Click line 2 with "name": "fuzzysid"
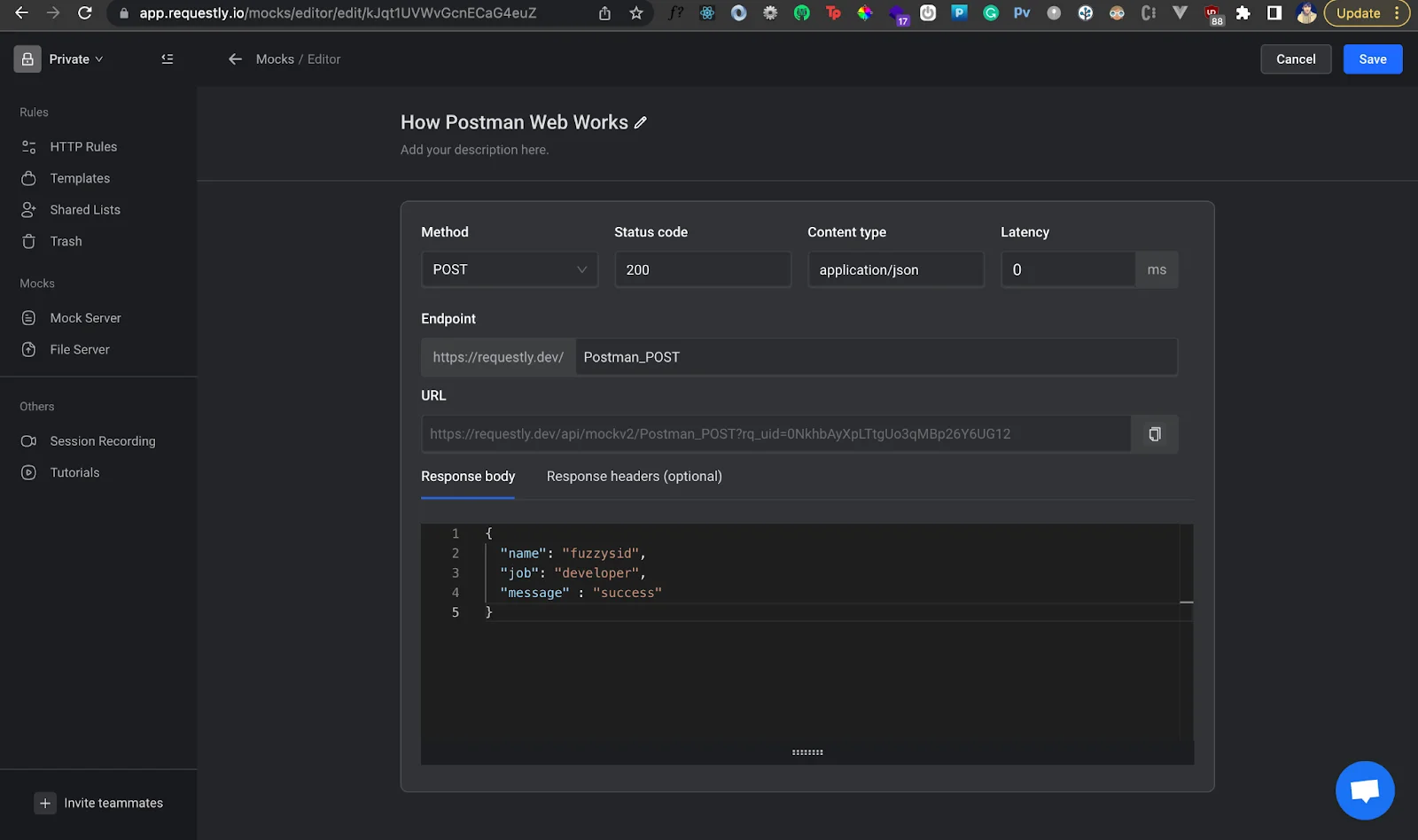The image size is (1418, 840). (x=573, y=554)
